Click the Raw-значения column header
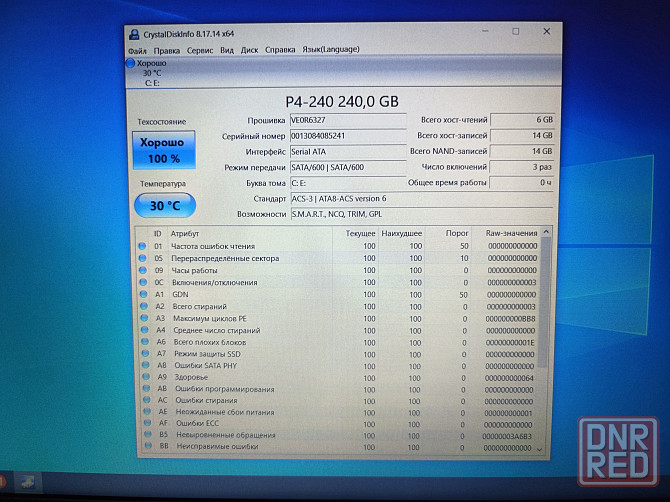Viewport: 670px width, 502px height. (511, 233)
